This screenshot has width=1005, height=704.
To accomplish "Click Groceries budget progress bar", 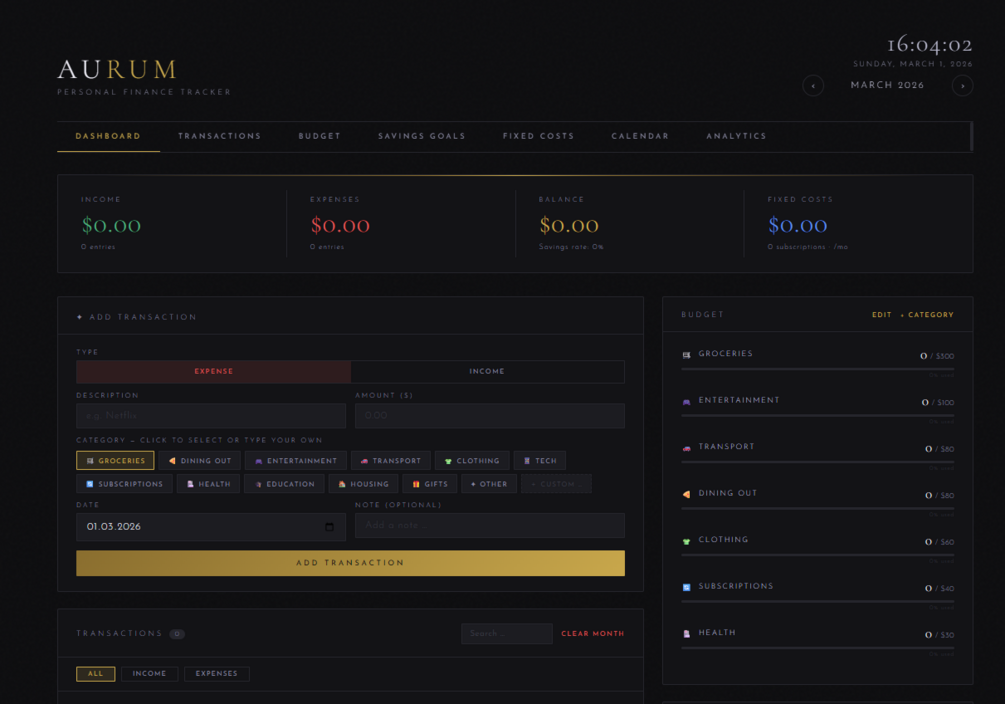I will [x=818, y=369].
